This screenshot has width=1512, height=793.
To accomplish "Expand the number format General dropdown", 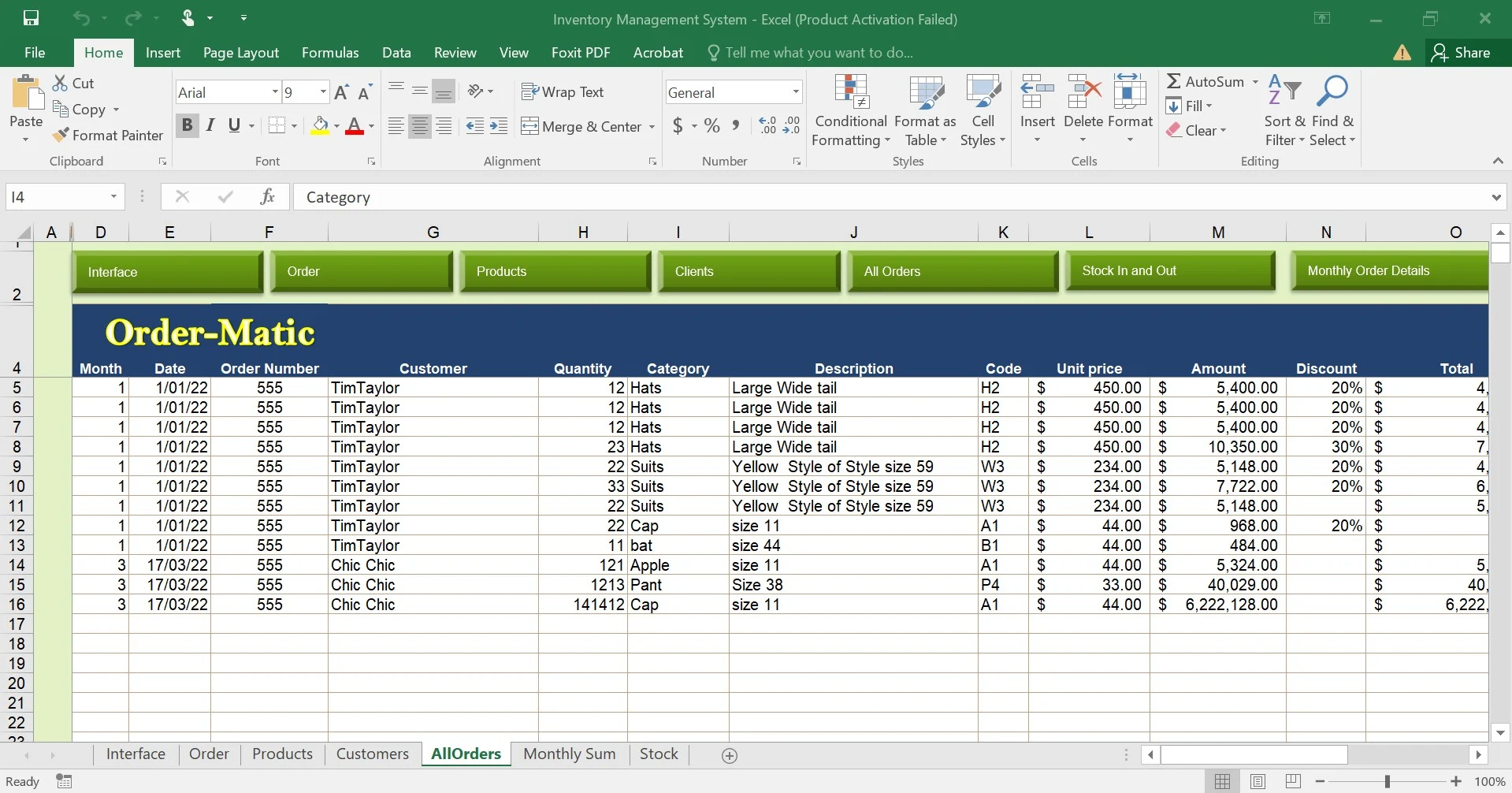I will pyautogui.click(x=796, y=92).
